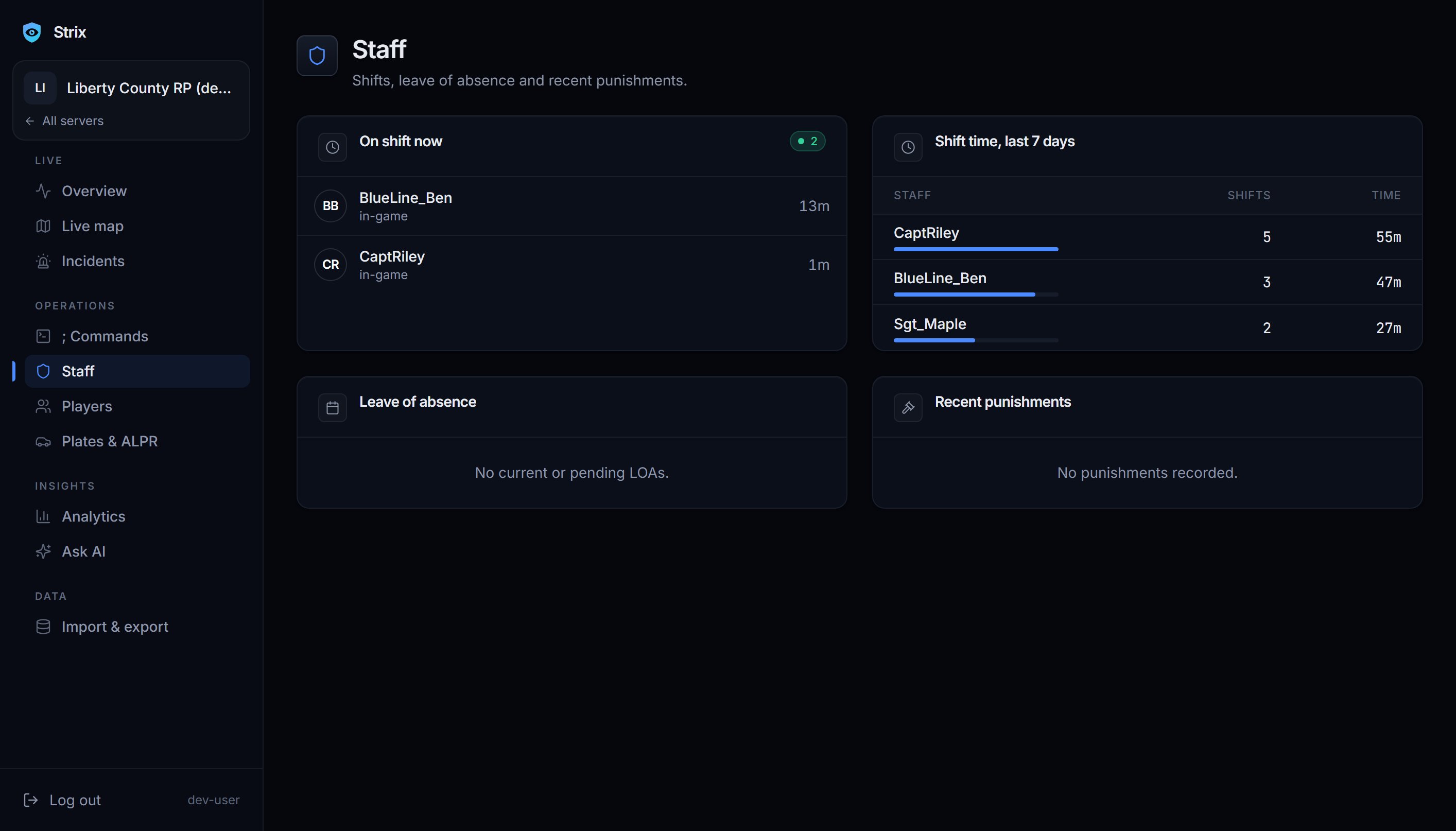Click the Log out button
Image resolution: width=1456 pixels, height=831 pixels.
coord(62,800)
